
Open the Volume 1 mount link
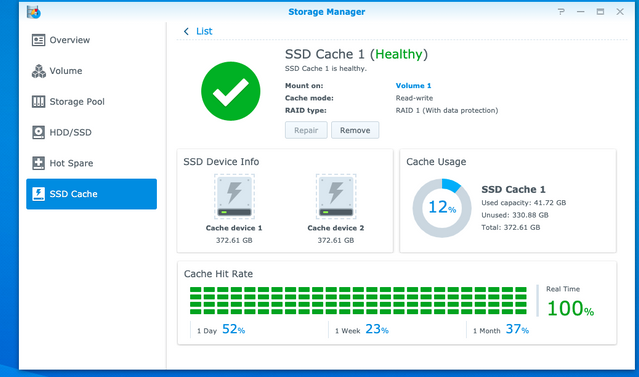[413, 86]
